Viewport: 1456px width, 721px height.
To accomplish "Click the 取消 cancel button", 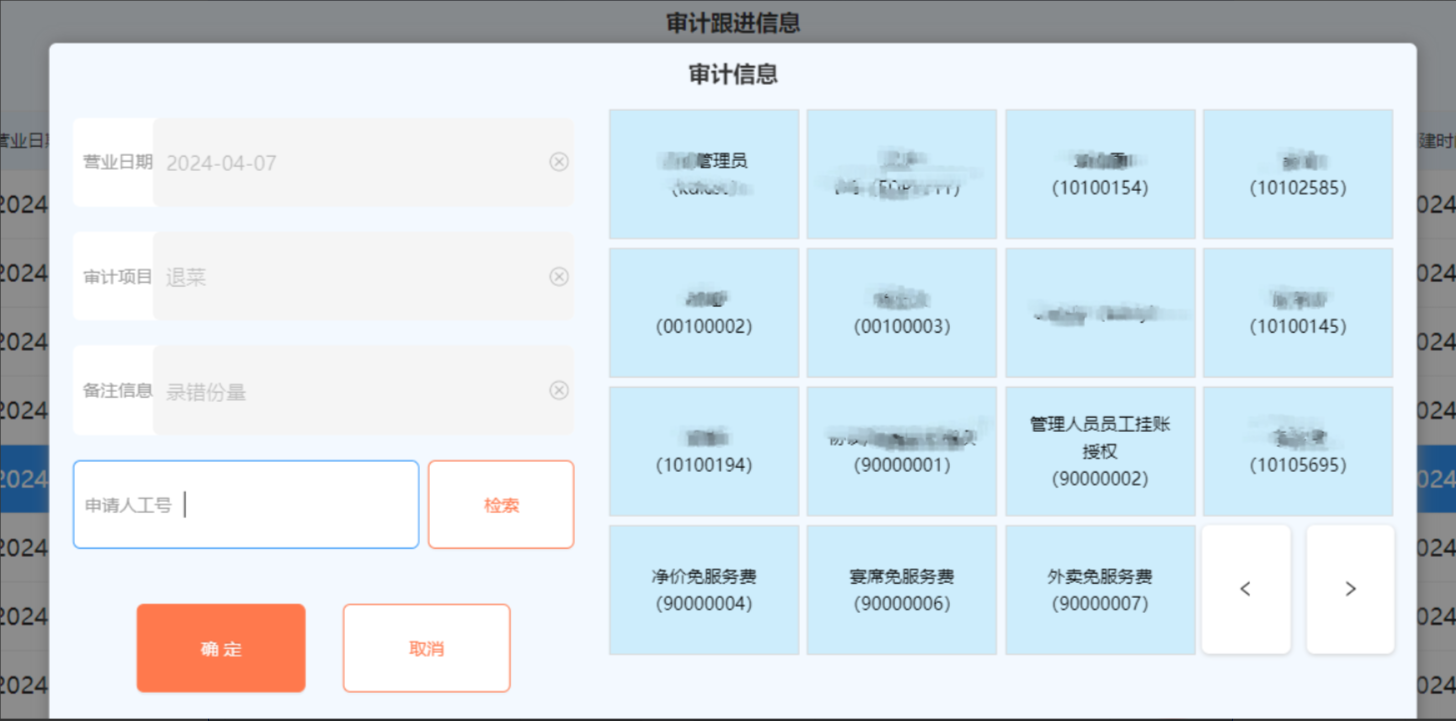I will point(426,648).
